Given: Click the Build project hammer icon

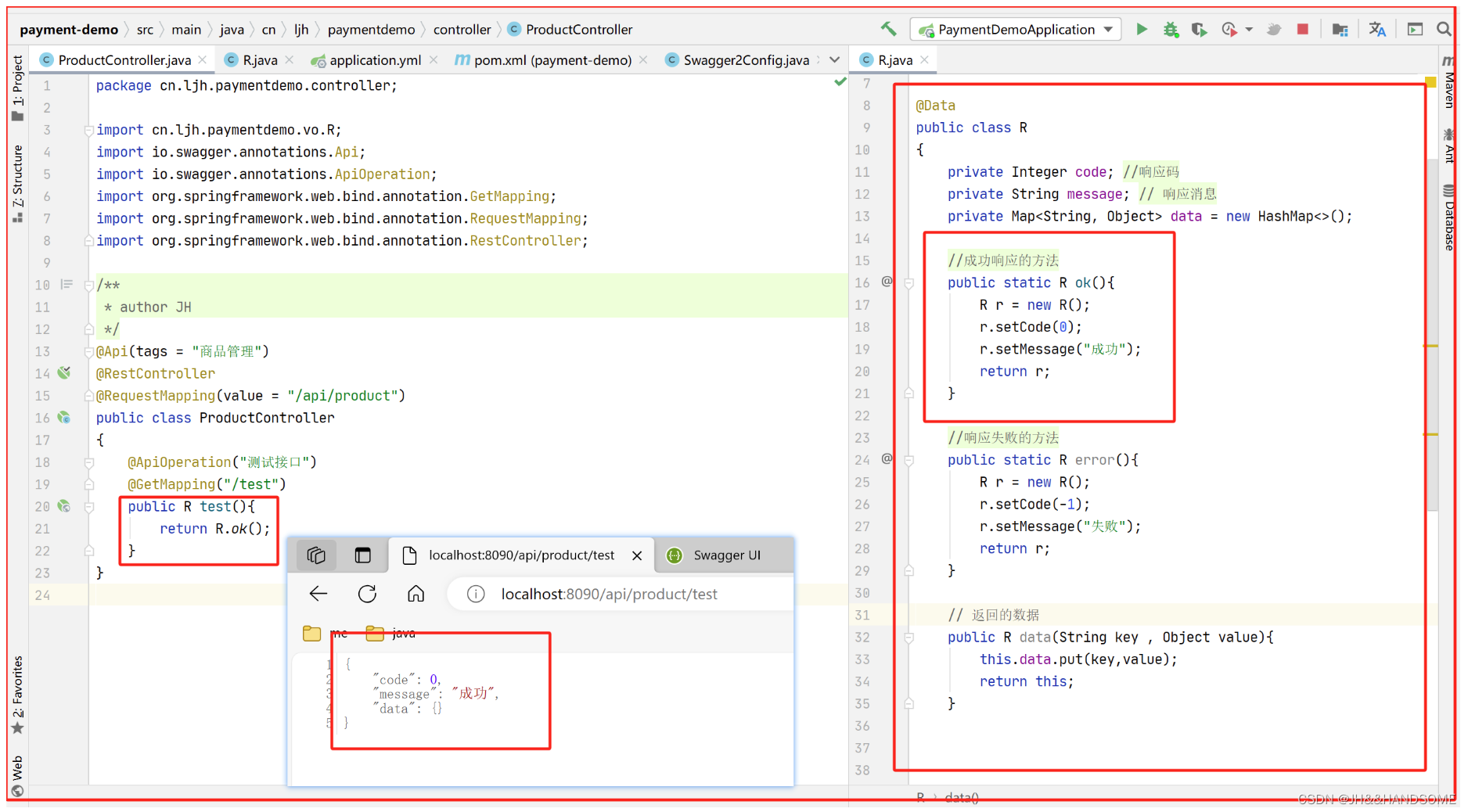Looking at the screenshot, I should point(888,29).
